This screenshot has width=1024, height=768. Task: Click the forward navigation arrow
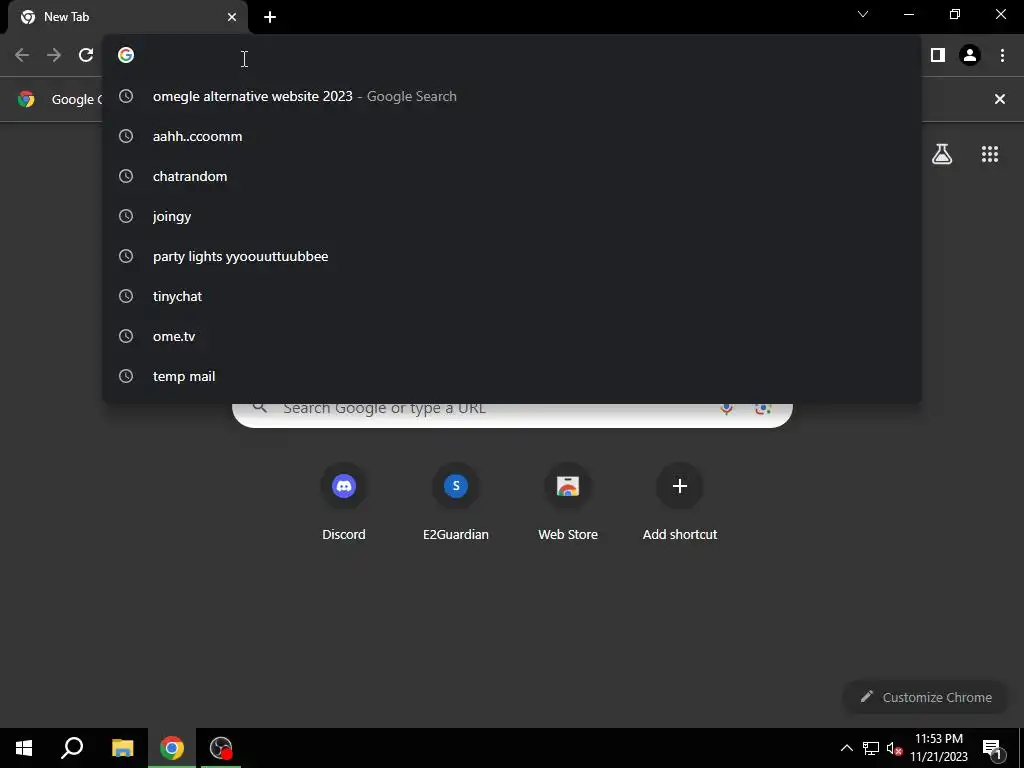tap(54, 56)
